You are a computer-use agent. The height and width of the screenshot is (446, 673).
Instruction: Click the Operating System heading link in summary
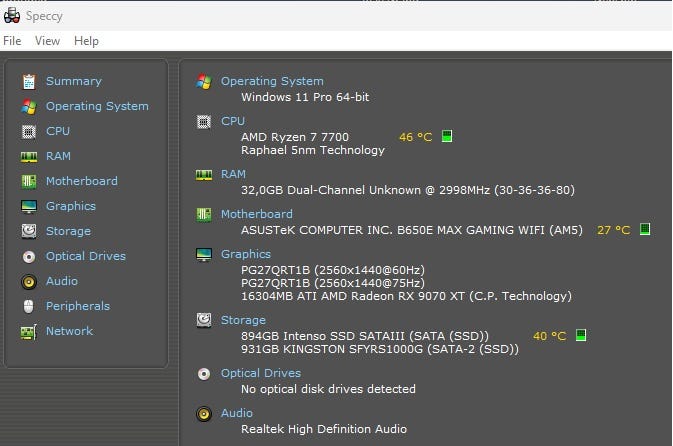coord(272,81)
